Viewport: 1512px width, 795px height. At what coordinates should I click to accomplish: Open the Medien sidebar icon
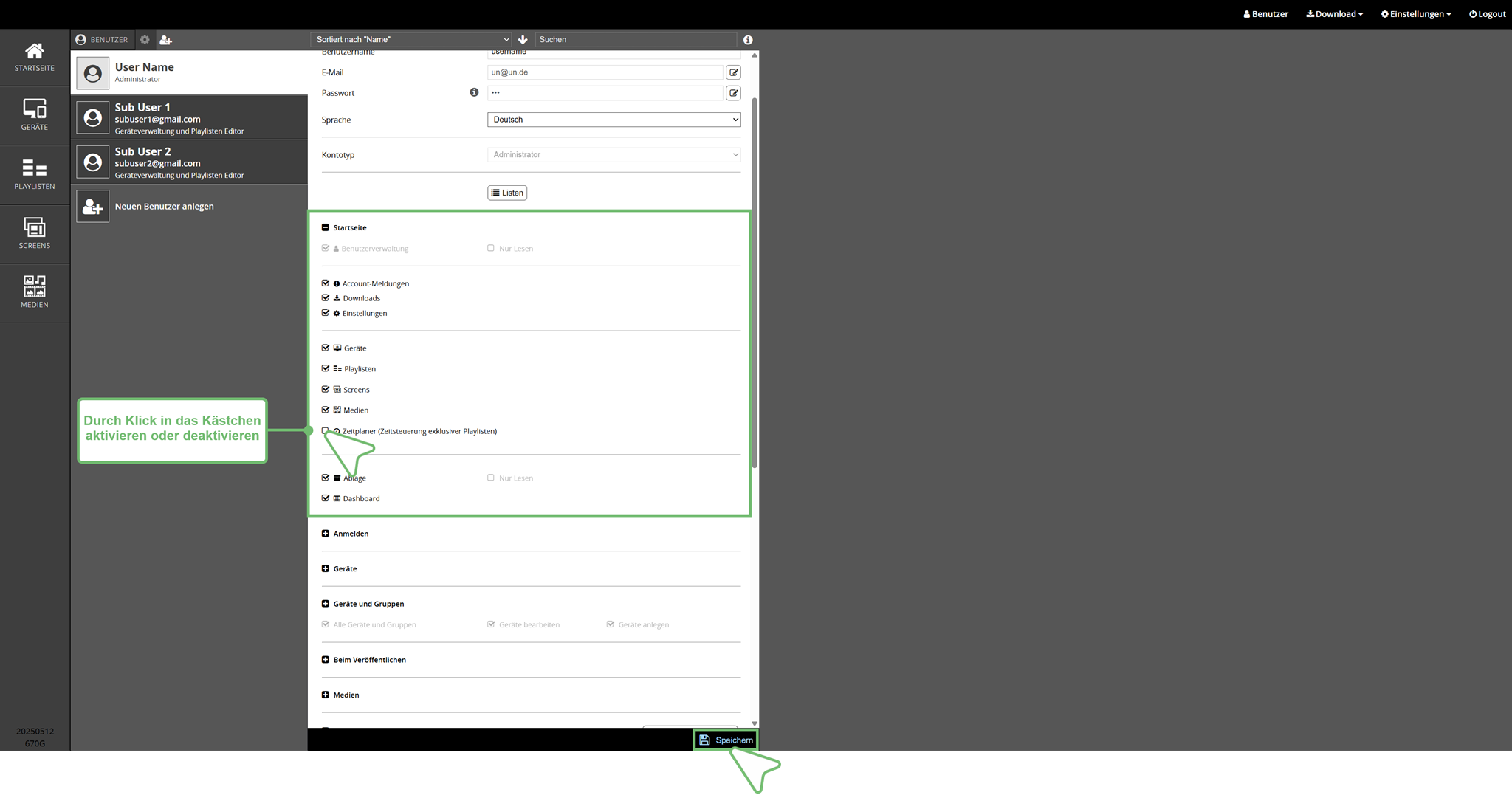pyautogui.click(x=35, y=293)
